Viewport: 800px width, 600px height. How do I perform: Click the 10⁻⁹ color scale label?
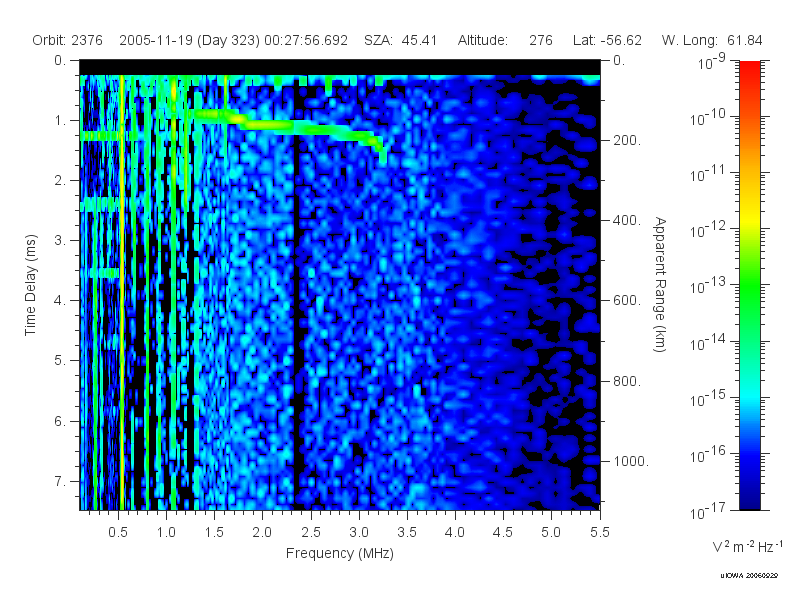(x=711, y=61)
